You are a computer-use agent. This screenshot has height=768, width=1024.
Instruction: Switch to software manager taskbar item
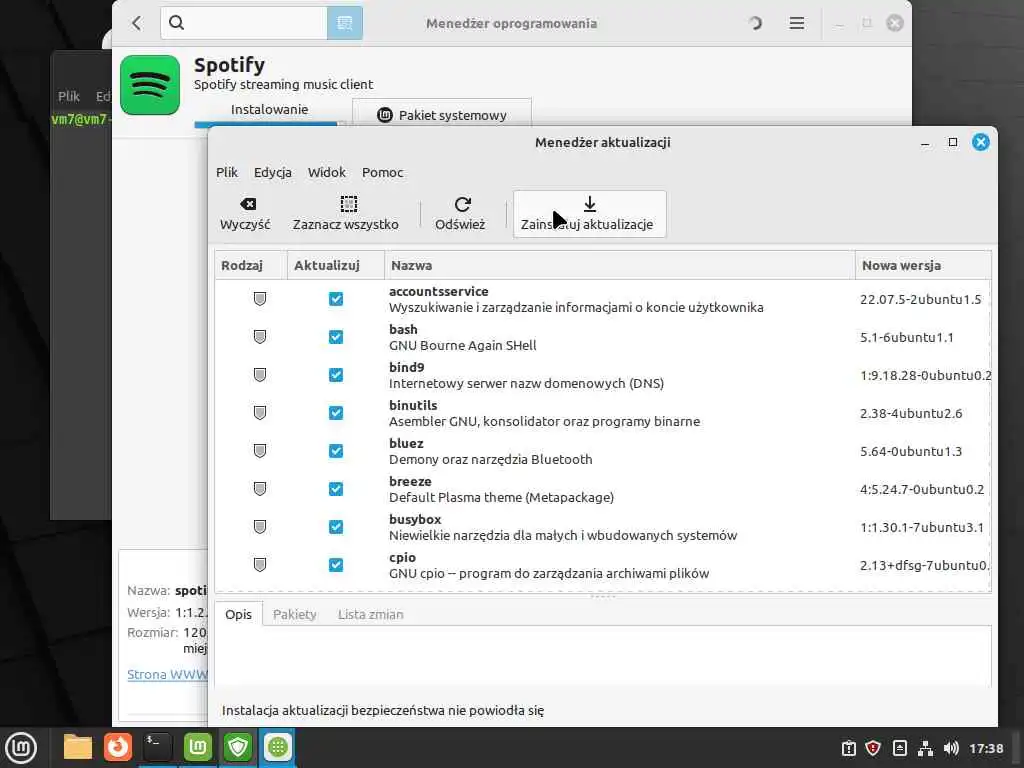point(197,747)
